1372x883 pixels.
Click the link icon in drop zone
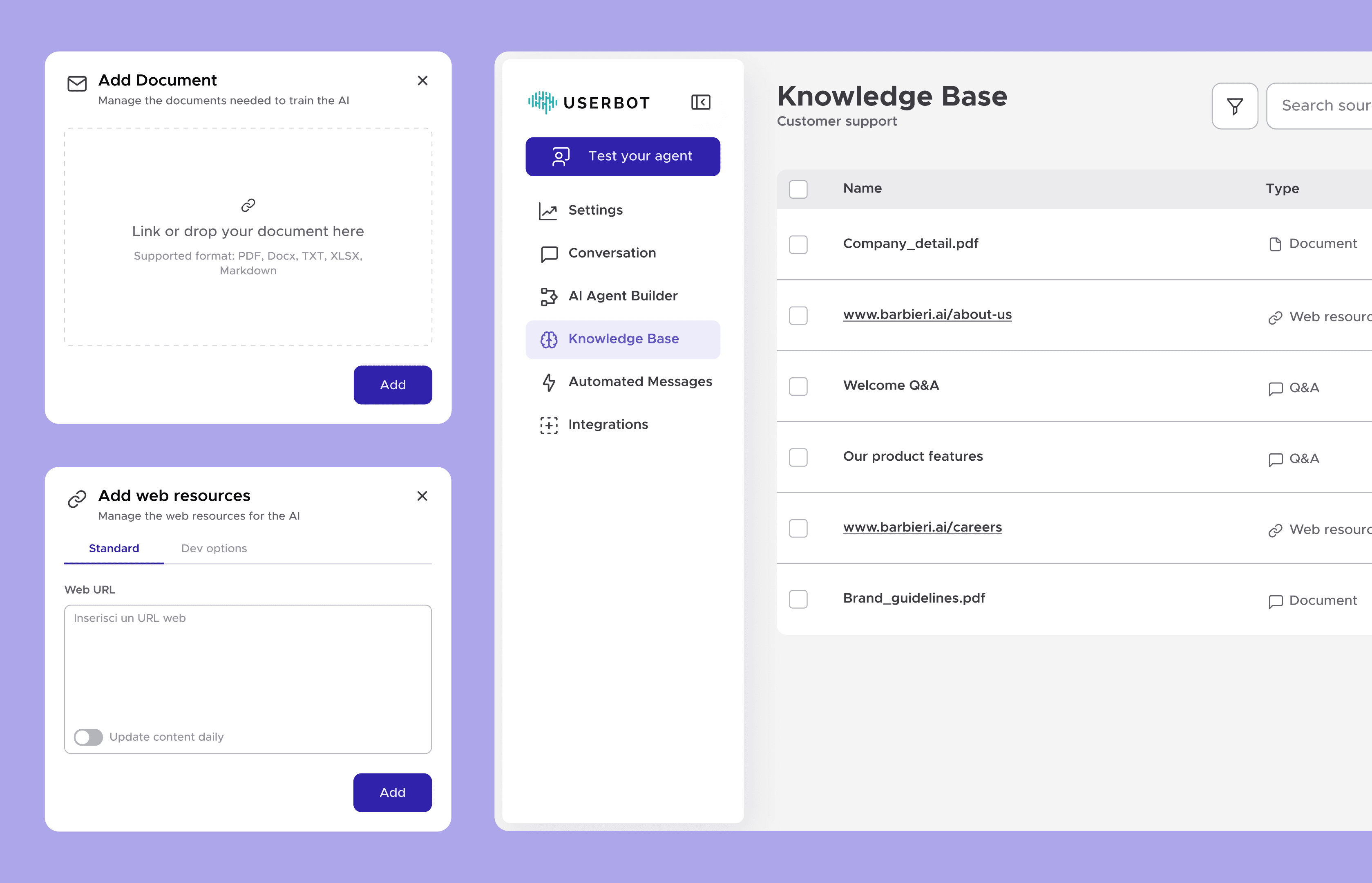(x=248, y=205)
